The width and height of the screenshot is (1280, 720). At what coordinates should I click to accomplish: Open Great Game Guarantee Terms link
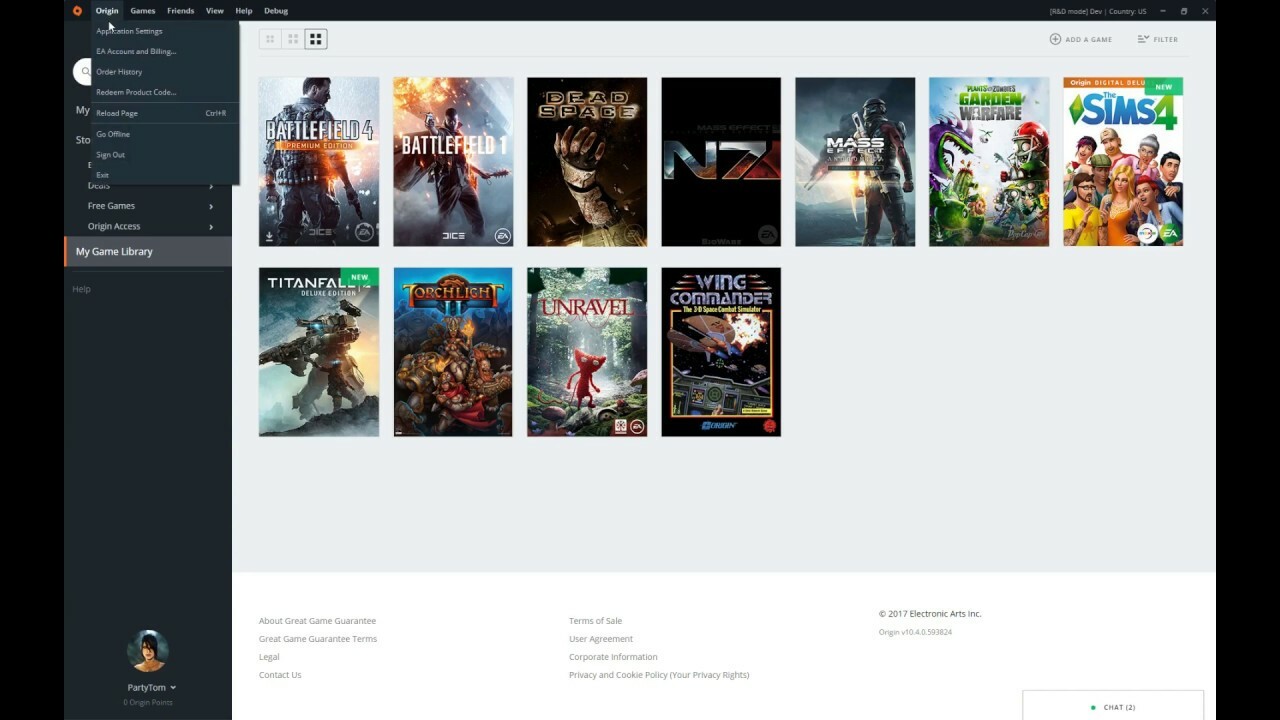coord(318,639)
